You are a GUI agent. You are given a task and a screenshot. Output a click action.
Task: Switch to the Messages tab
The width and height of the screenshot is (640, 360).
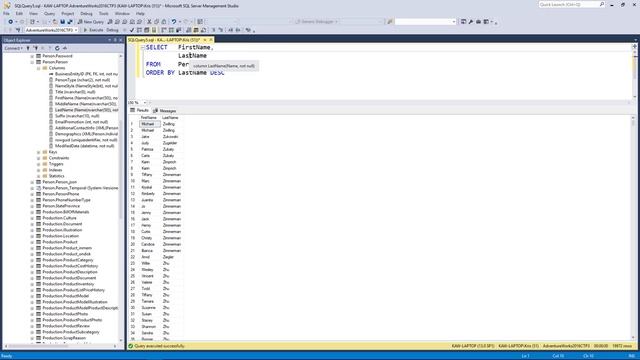[165, 111]
